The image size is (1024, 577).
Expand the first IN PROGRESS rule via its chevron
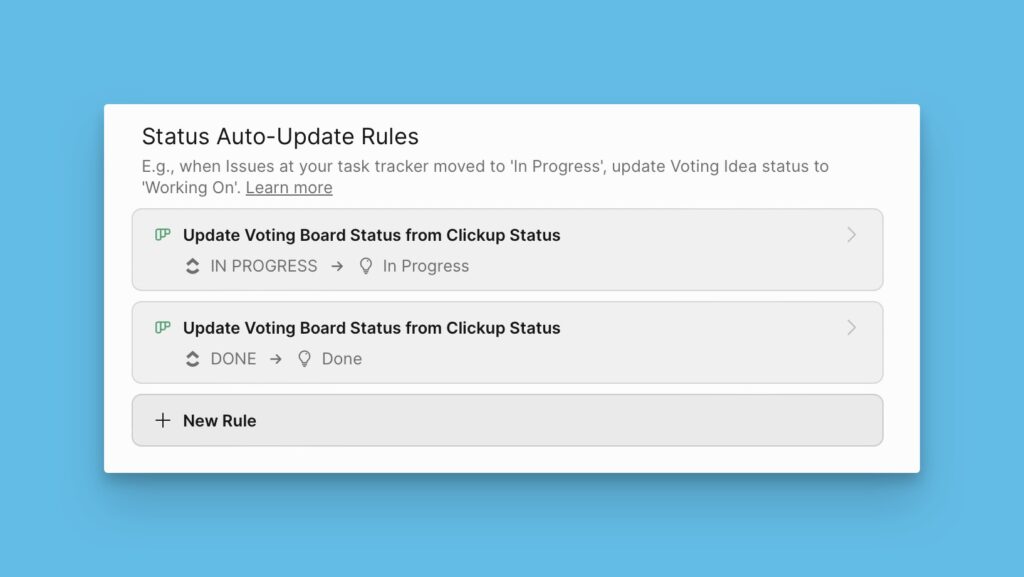point(852,234)
